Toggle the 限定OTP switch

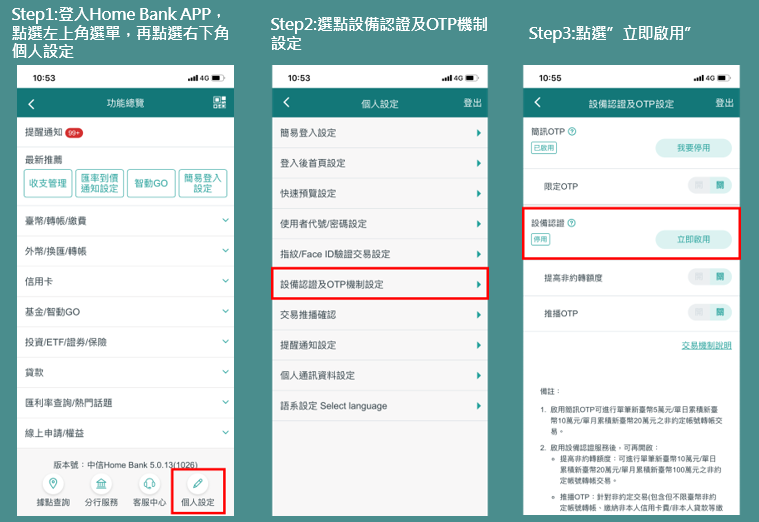click(x=710, y=185)
